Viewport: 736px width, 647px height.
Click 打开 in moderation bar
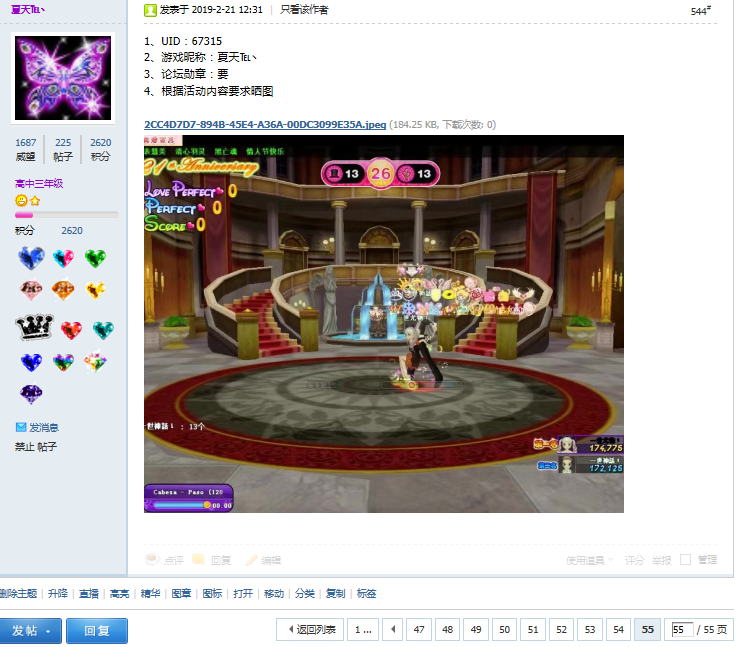pyautogui.click(x=243, y=593)
